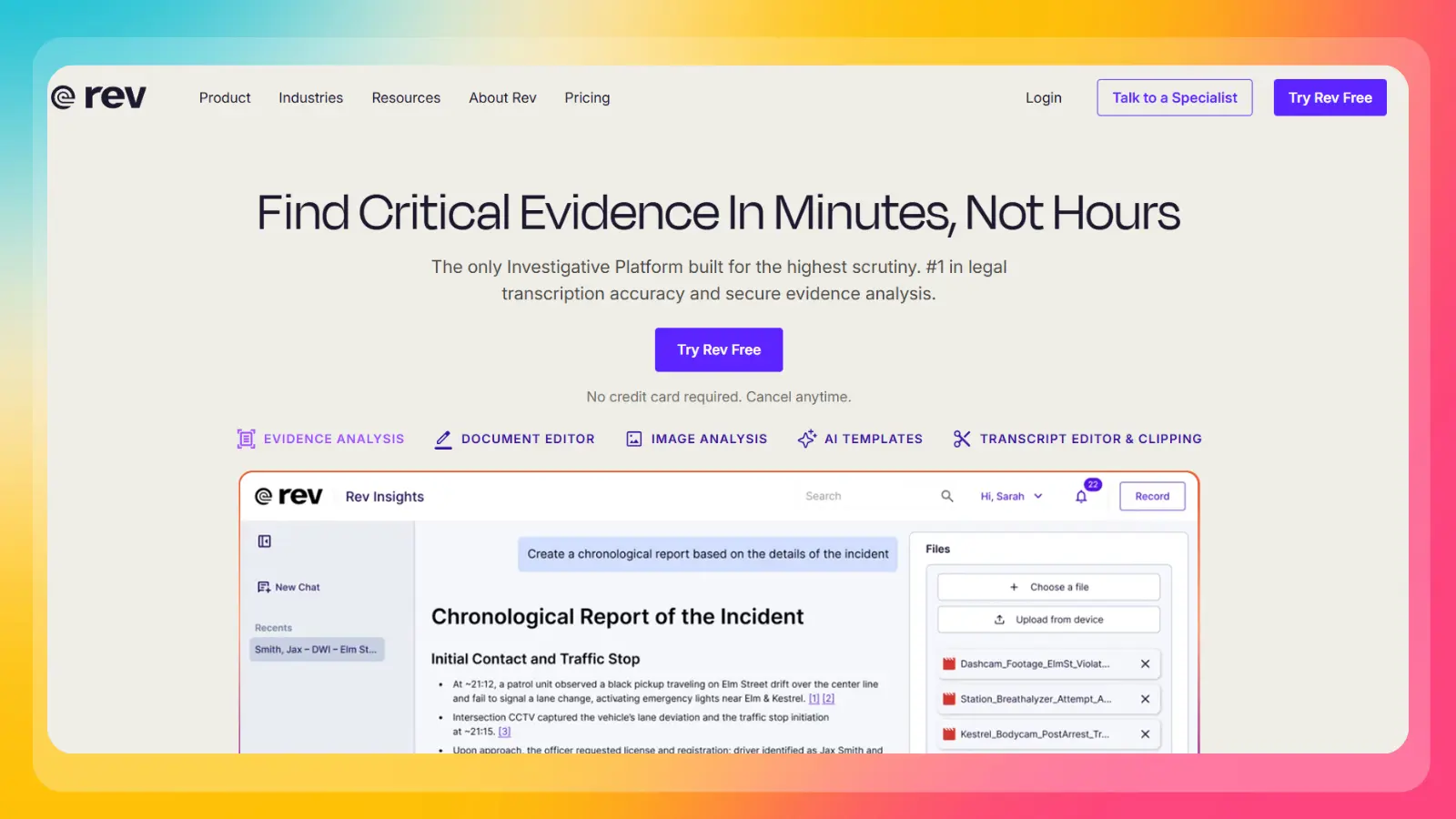Select Transcript Editor & Clipping tab
The image size is (1456, 819).
(x=1077, y=439)
